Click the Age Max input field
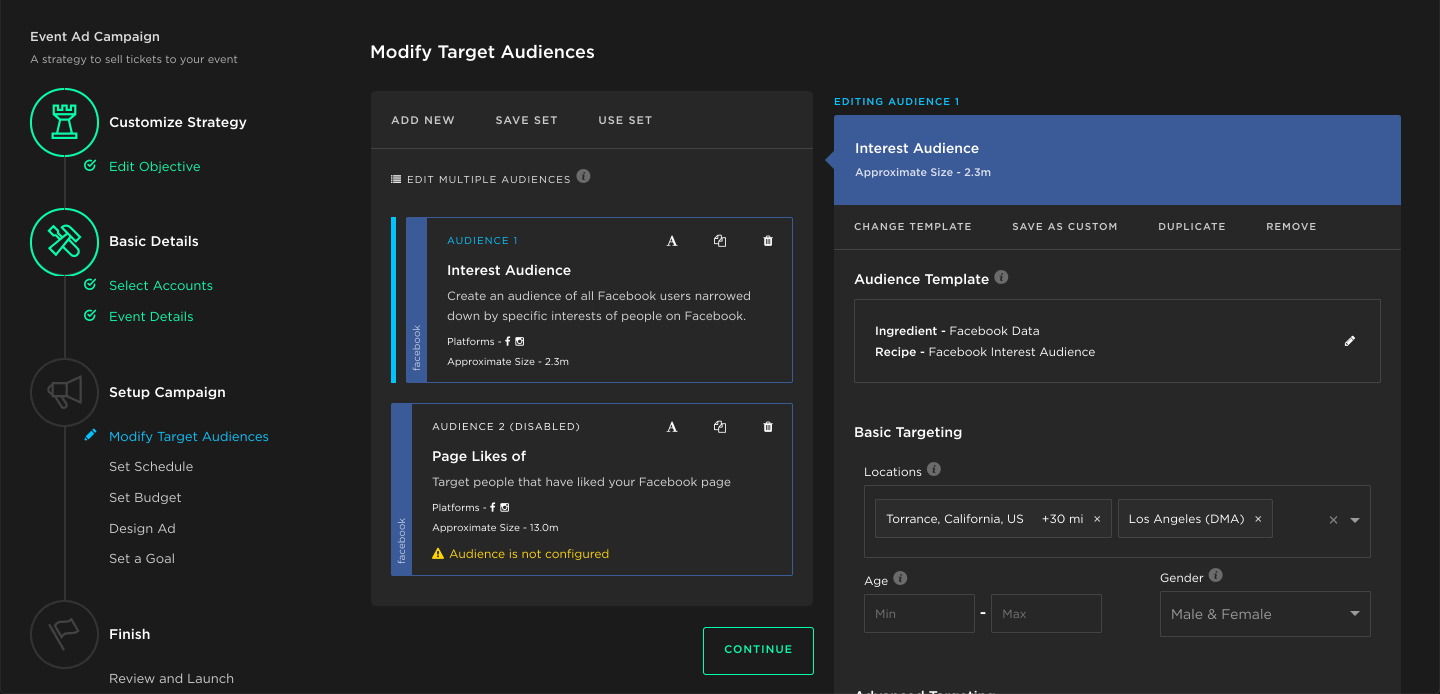 [x=1046, y=613]
